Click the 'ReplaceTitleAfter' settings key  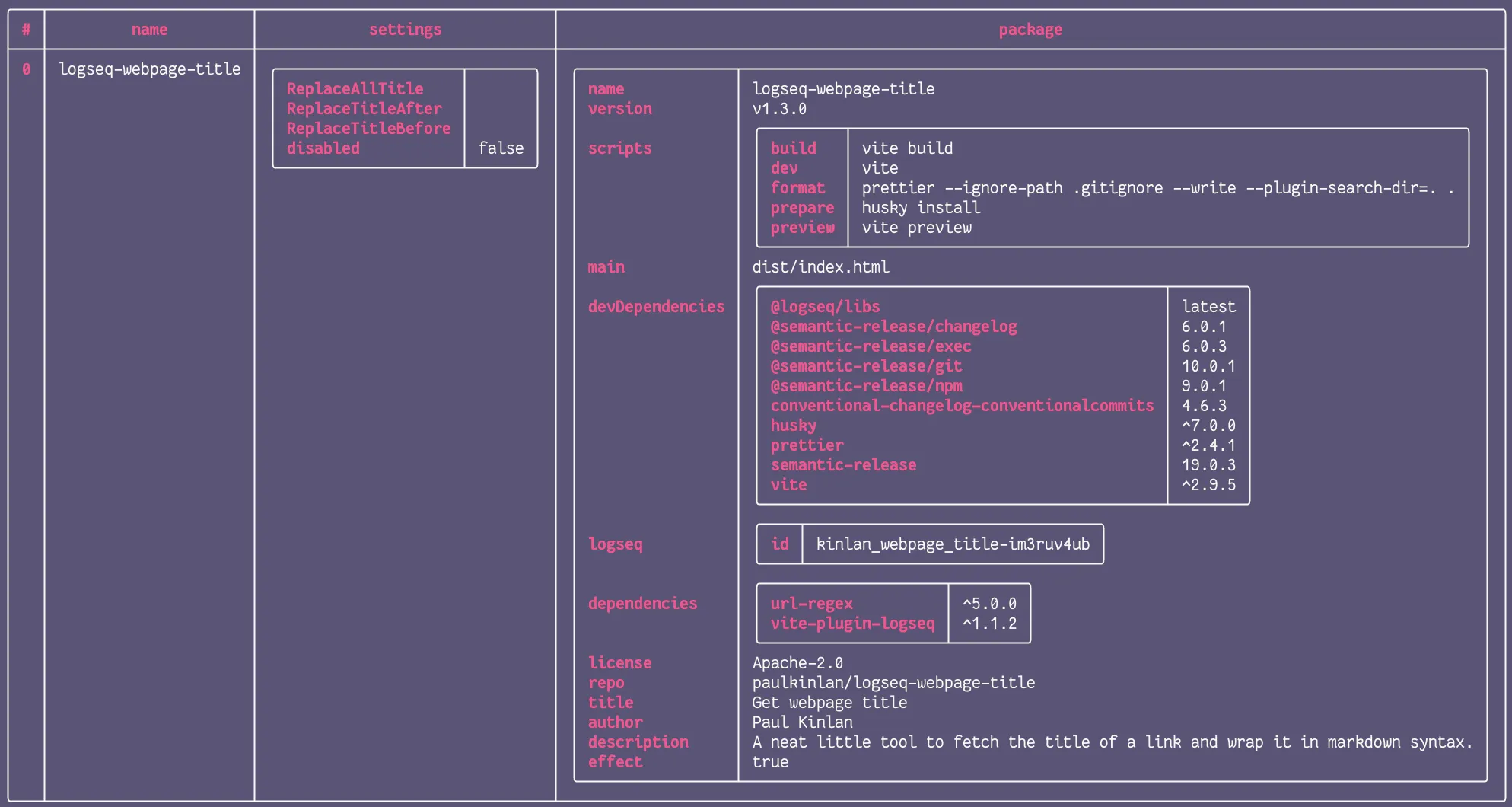[x=364, y=109]
